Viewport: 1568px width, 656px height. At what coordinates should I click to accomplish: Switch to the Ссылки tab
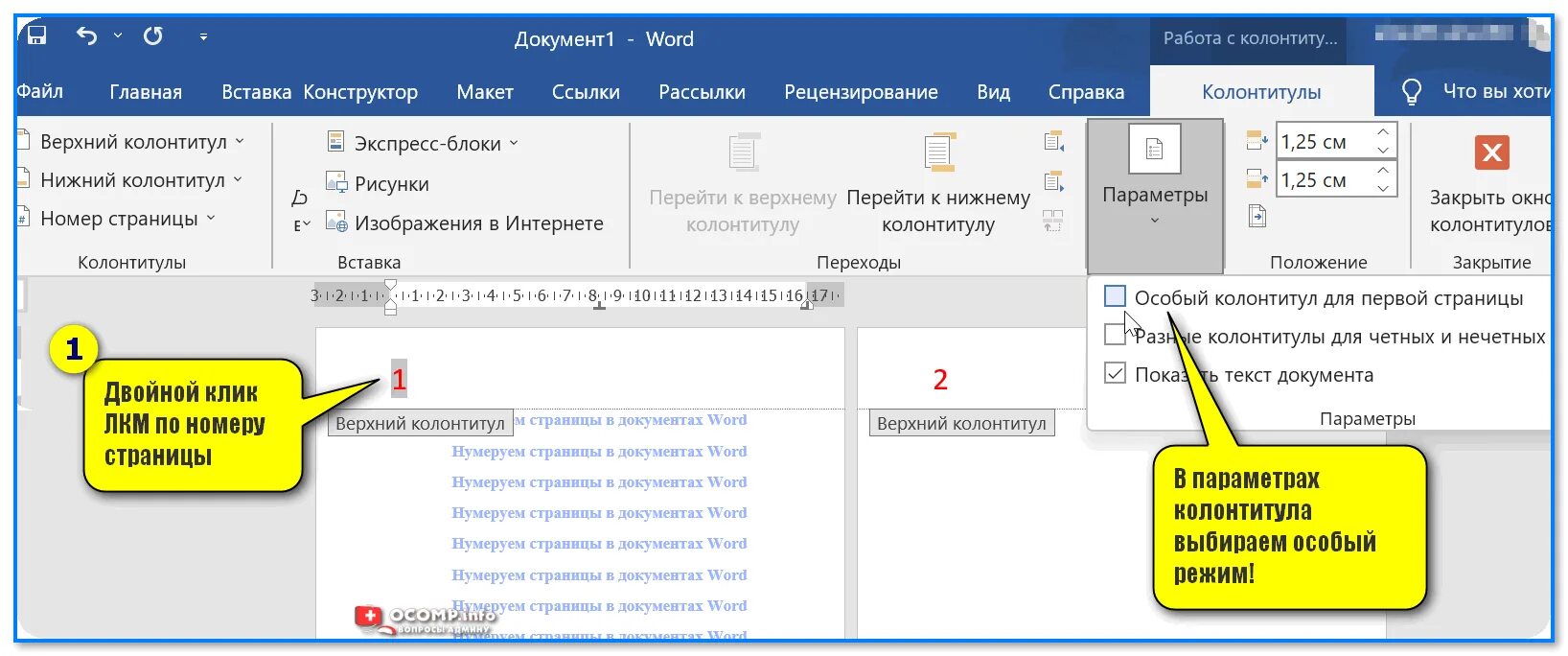pyautogui.click(x=586, y=92)
